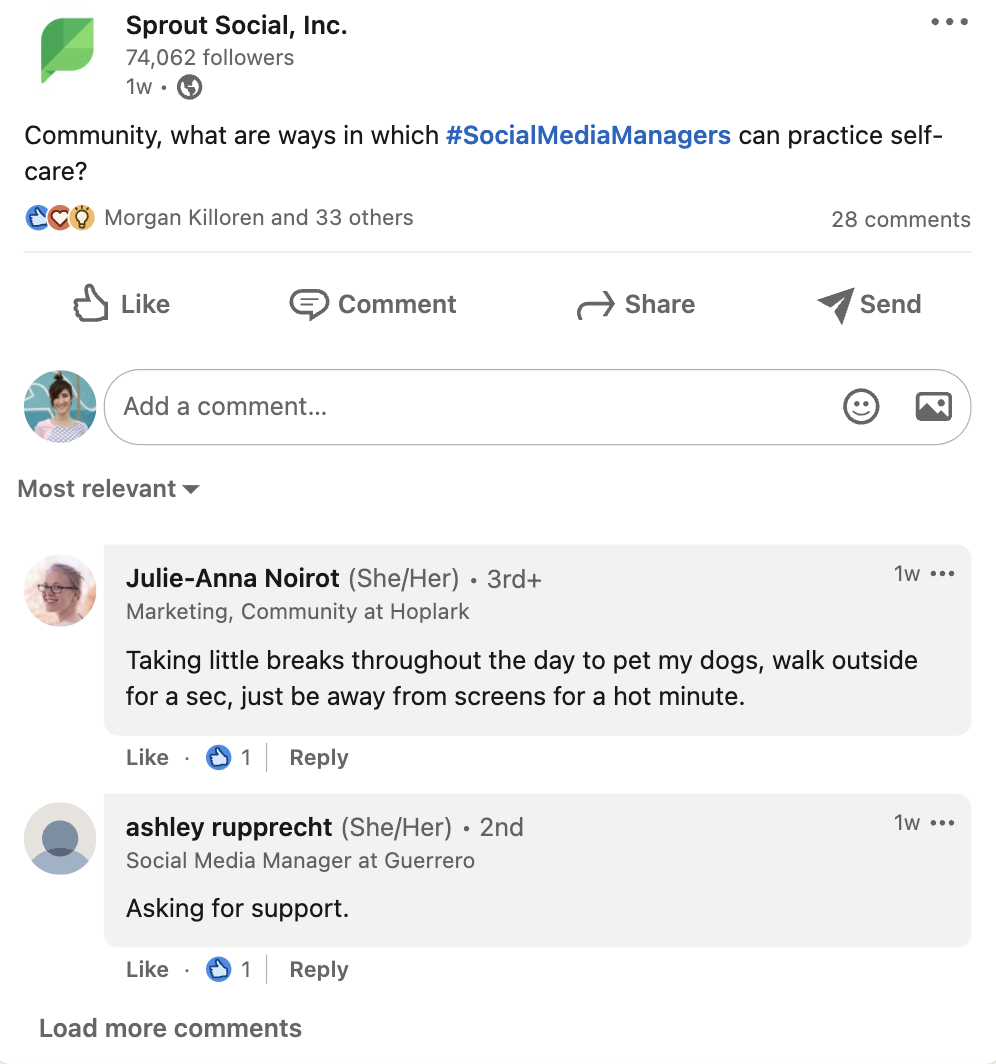Expand the Most relevant sort dropdown
Image resolution: width=996 pixels, height=1064 pixels.
tap(108, 489)
